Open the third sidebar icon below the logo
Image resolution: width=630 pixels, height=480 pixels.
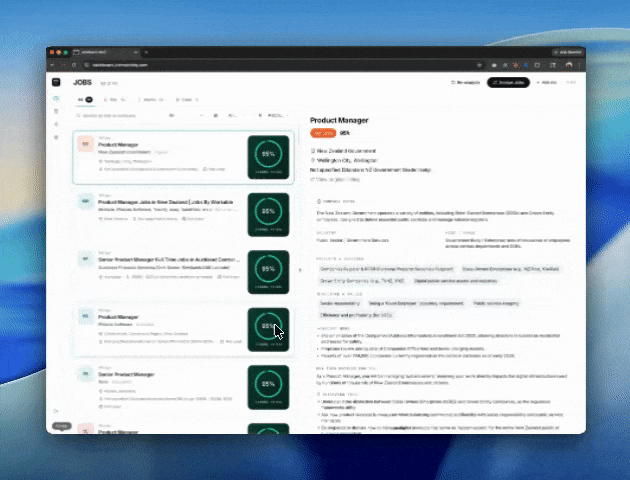click(x=56, y=124)
